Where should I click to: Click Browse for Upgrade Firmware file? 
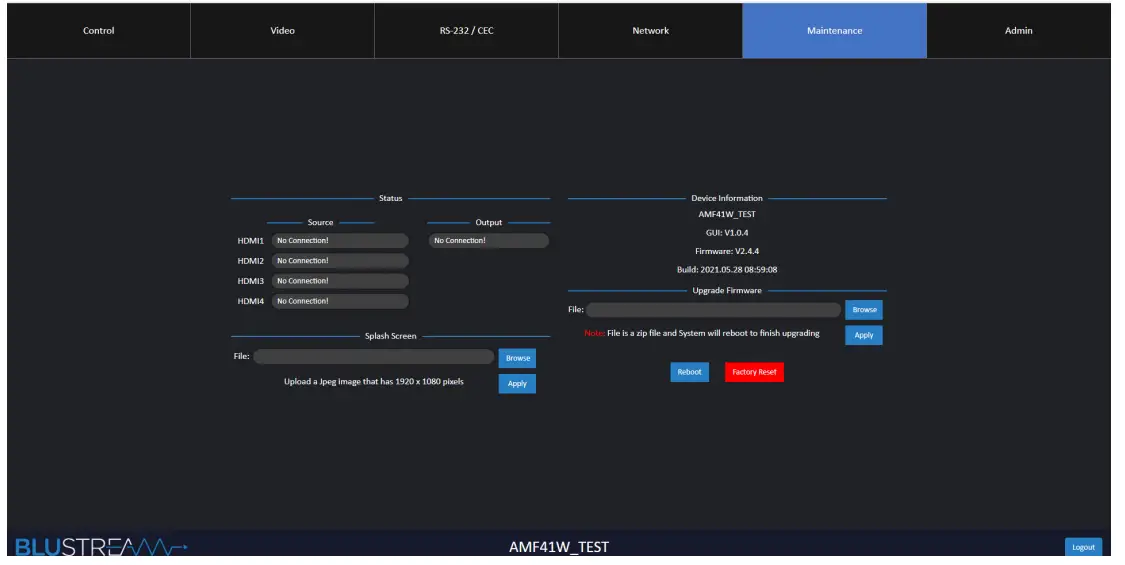pyautogui.click(x=864, y=310)
